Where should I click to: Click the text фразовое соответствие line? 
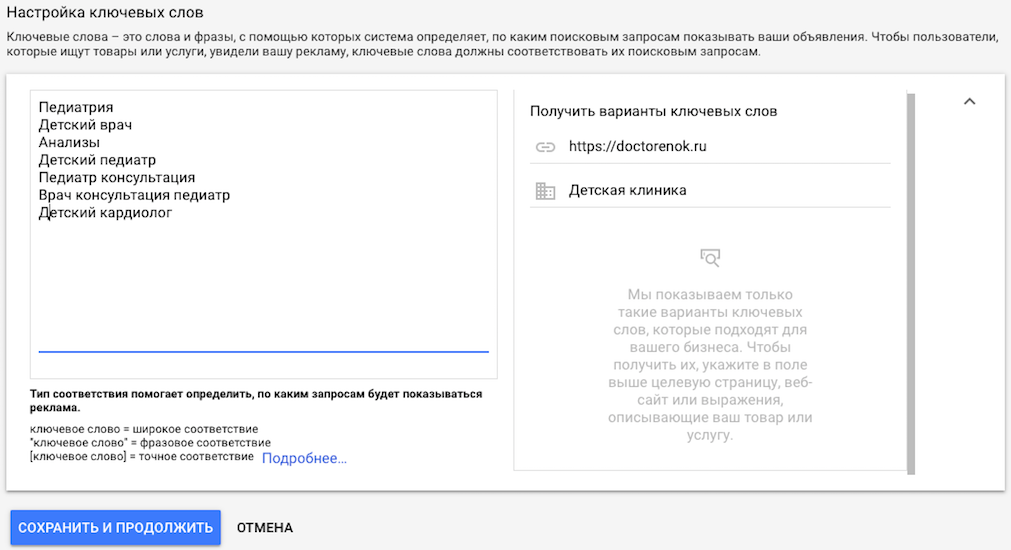tap(150, 443)
